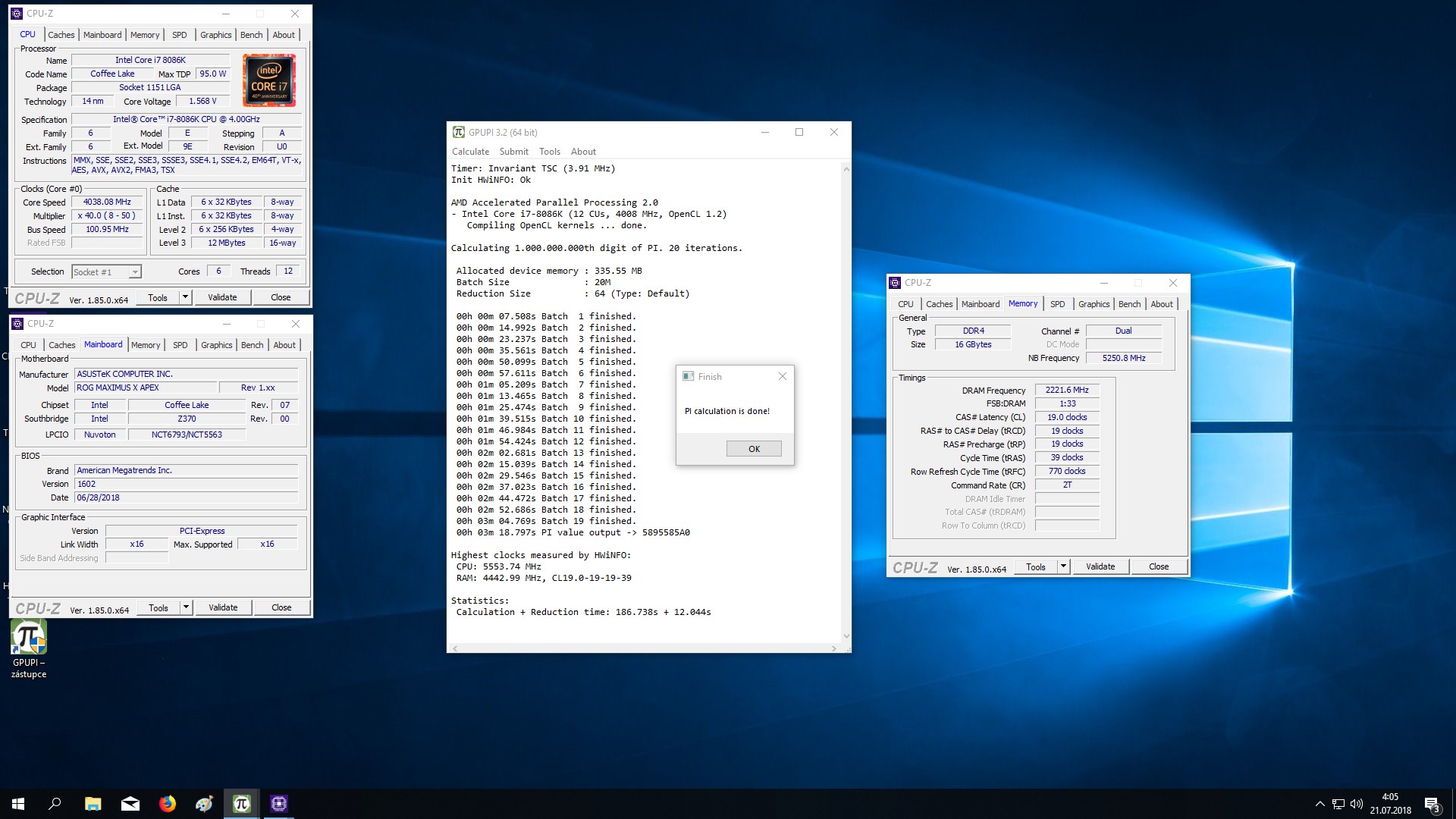Screen dimensions: 1456x819
Task: Open the Tools menu in GPUPI
Action: (550, 152)
